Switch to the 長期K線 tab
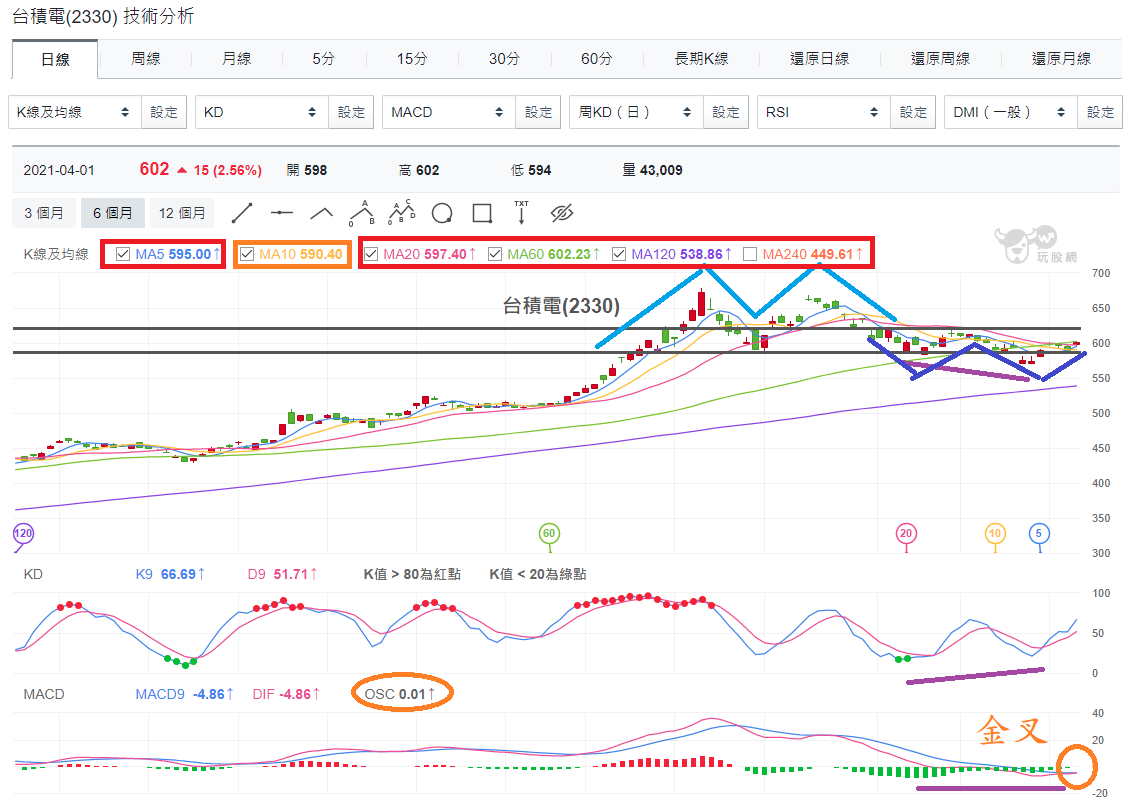This screenshot has height=797, width=1140. point(702,59)
